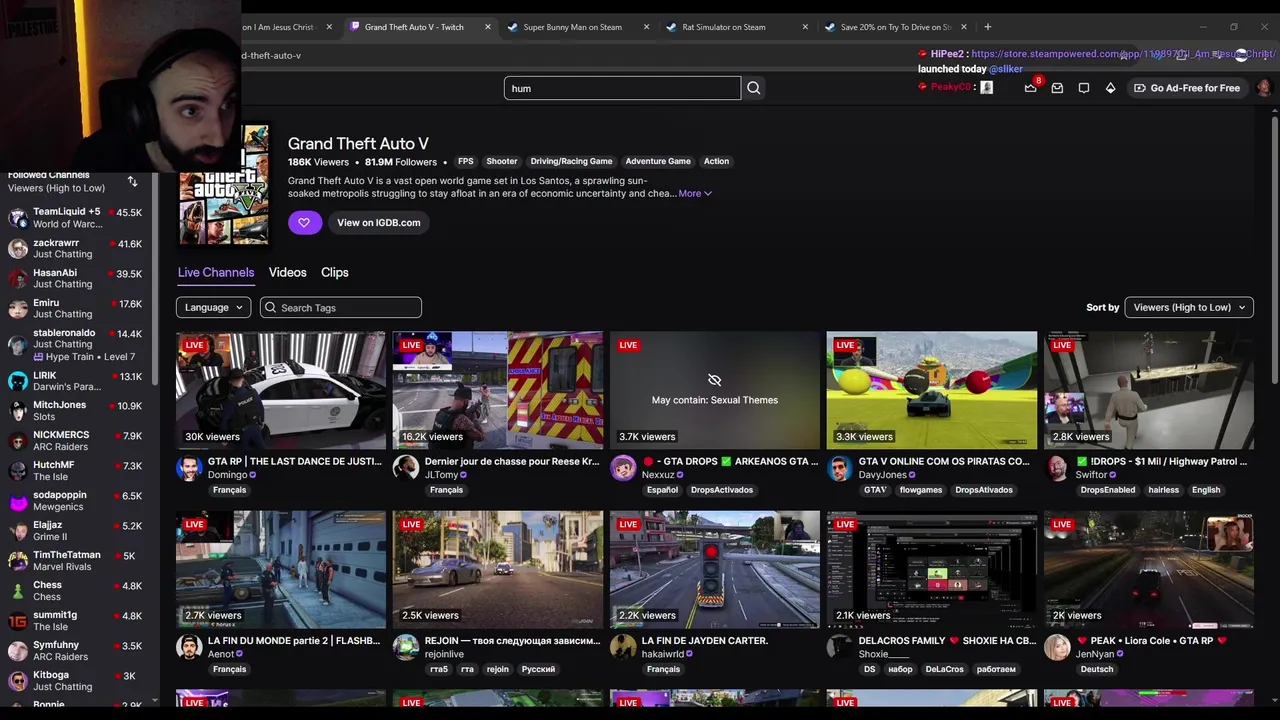The width and height of the screenshot is (1280, 720).
Task: Click Nexxuz channel avatar
Action: coord(623,468)
